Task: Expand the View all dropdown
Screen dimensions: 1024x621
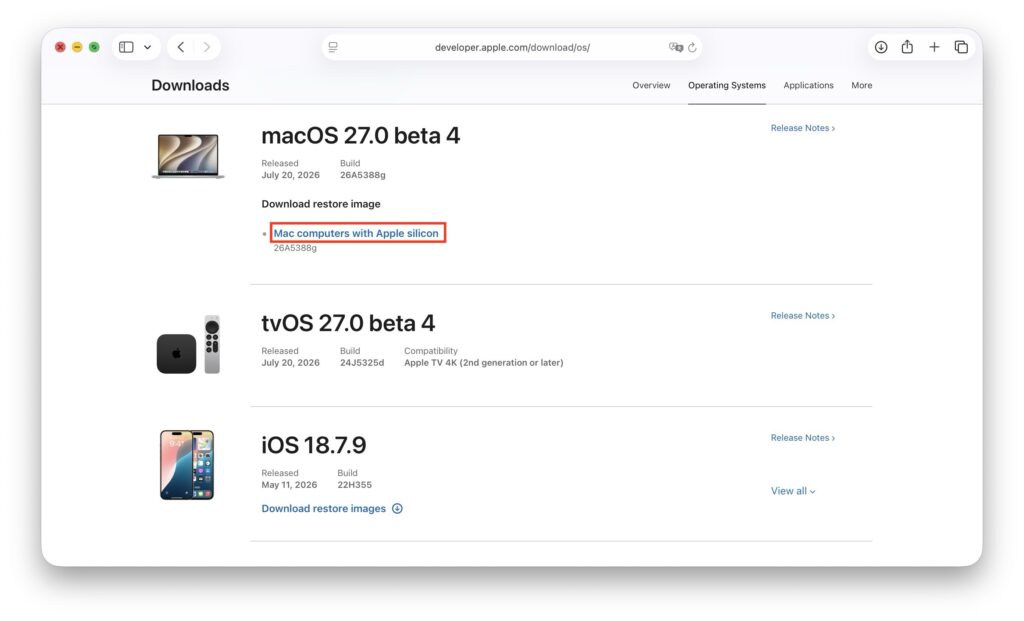Action: coord(793,491)
